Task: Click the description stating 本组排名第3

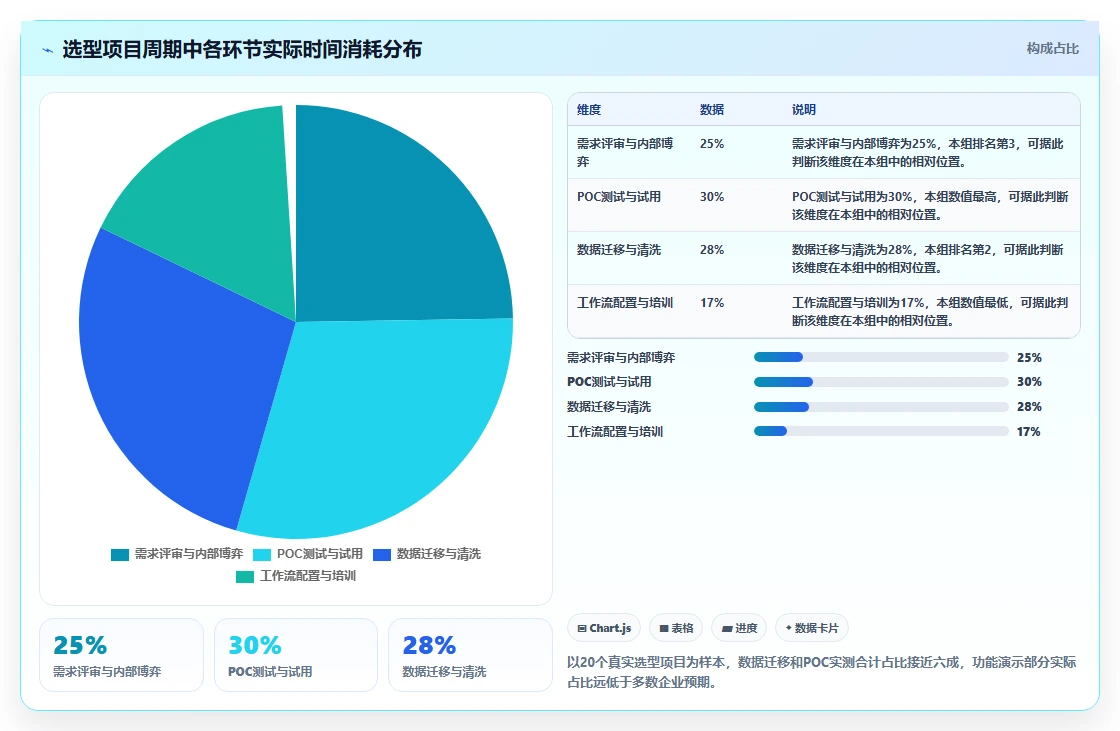Action: 927,152
